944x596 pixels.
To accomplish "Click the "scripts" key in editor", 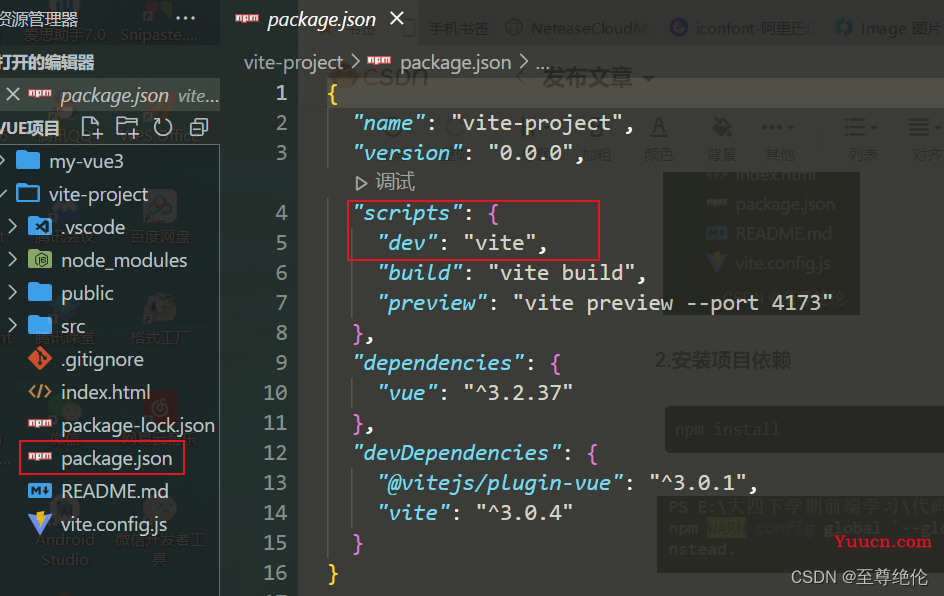I will pos(408,213).
